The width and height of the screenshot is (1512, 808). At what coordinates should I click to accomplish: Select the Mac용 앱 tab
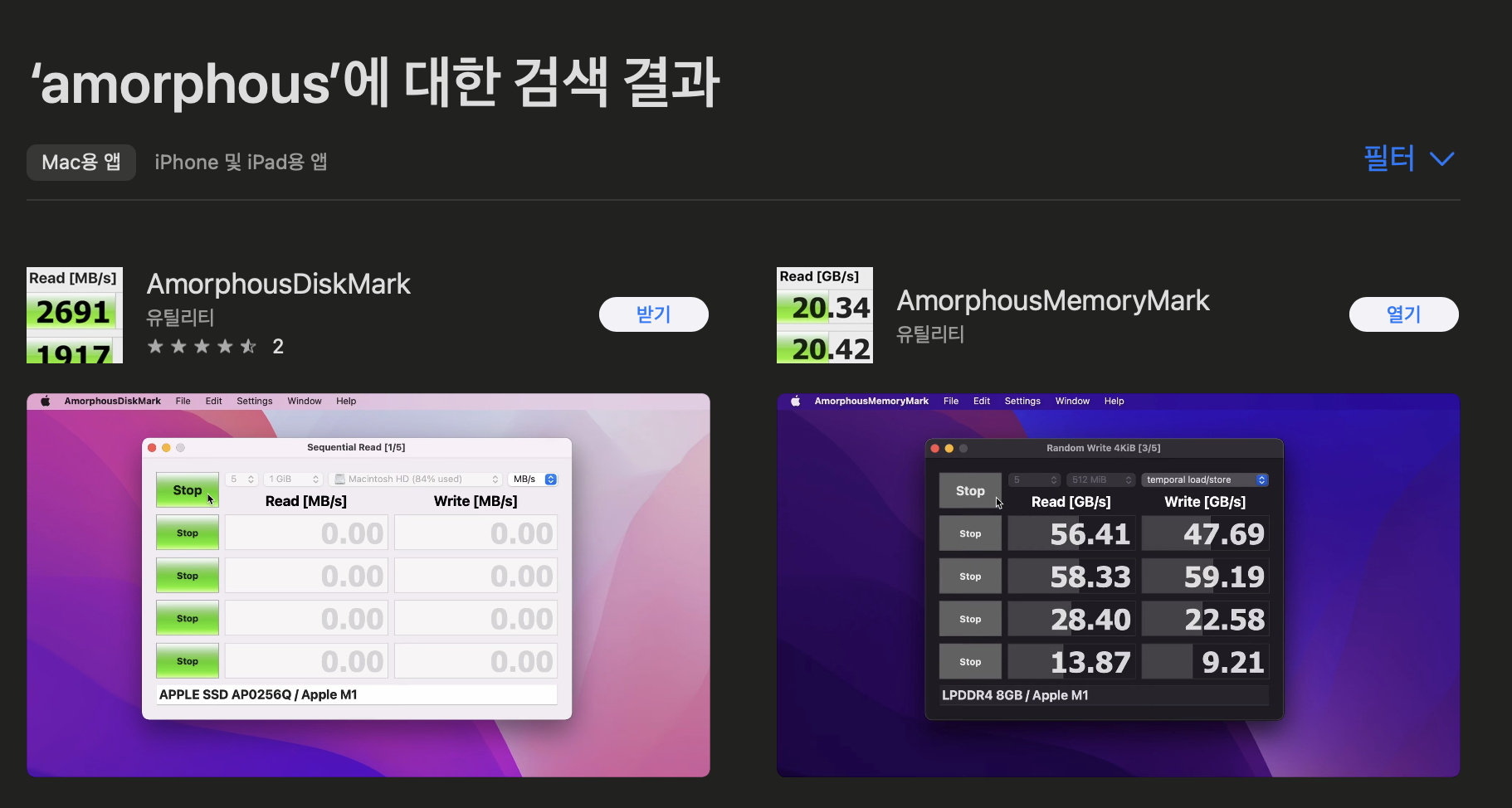[81, 162]
